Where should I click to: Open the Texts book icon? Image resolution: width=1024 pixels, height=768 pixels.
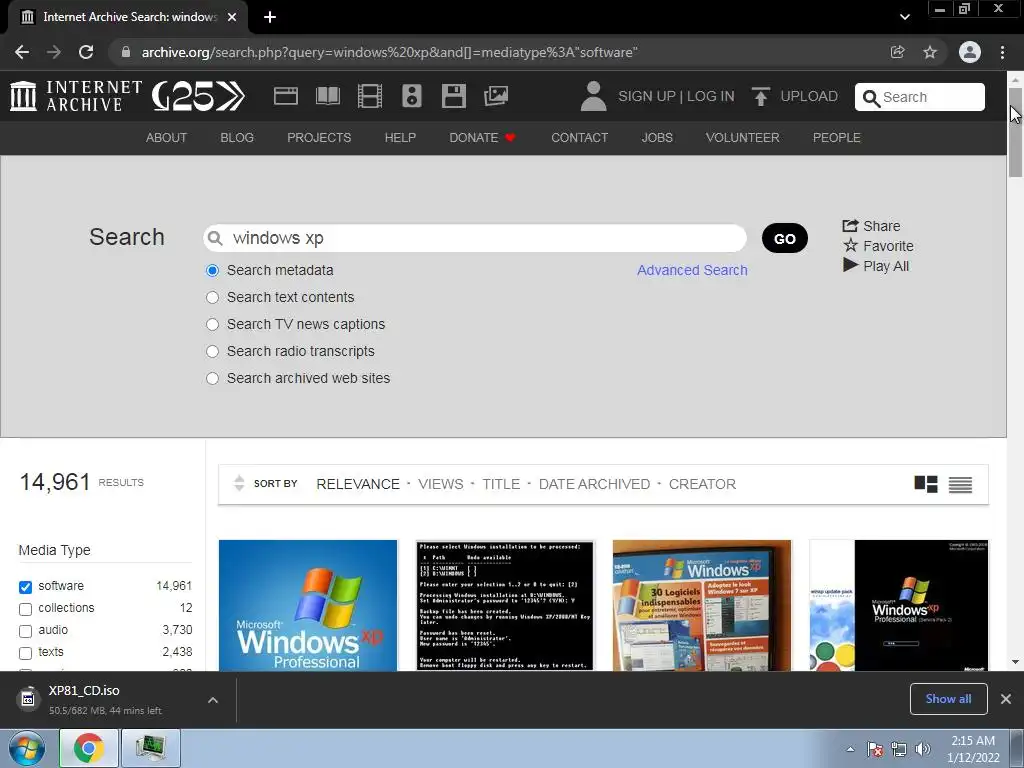pos(328,96)
